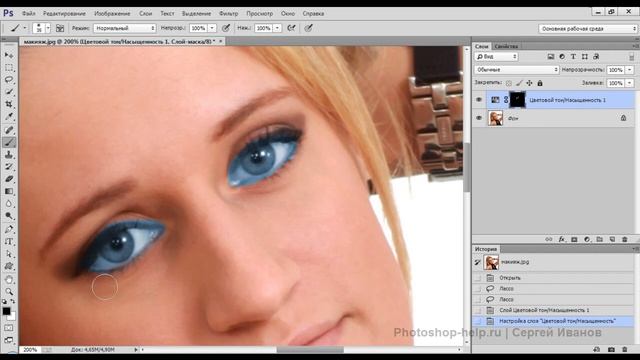Click the layer mask thumbnail

click(x=517, y=100)
